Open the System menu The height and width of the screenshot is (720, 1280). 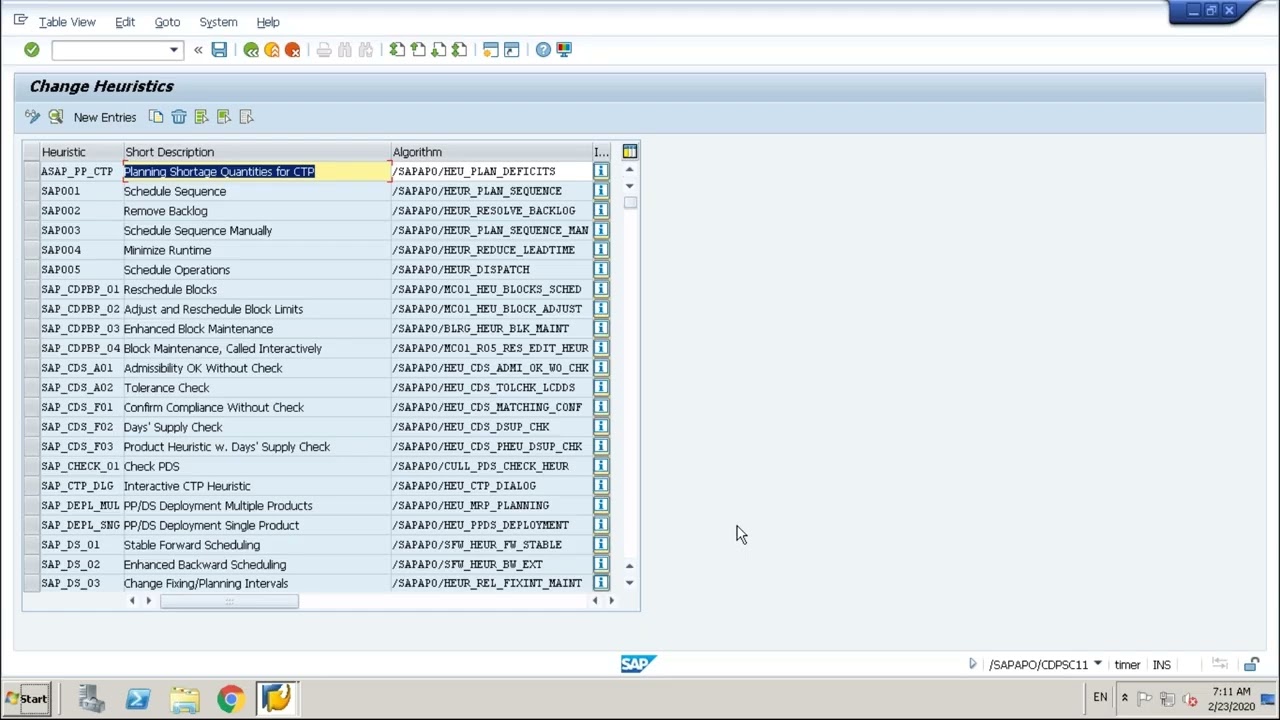[x=218, y=22]
